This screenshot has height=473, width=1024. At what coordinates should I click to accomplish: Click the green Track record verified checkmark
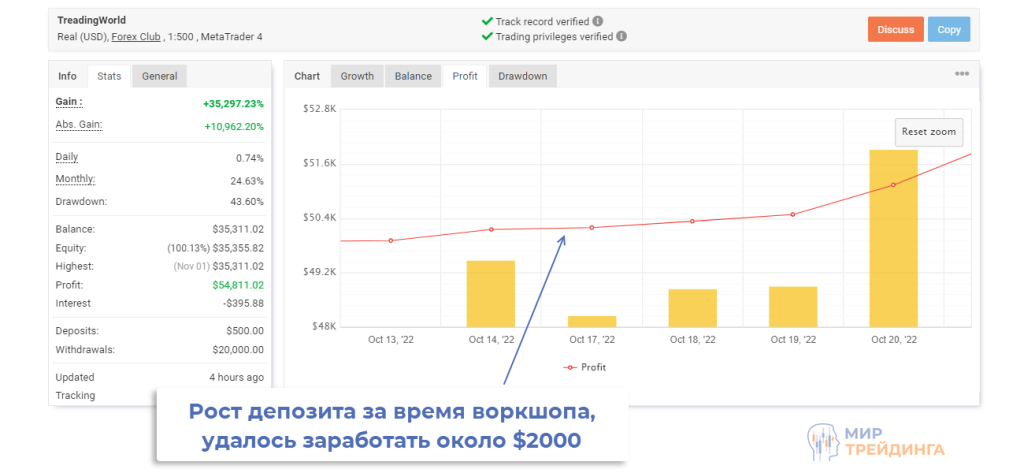point(487,20)
